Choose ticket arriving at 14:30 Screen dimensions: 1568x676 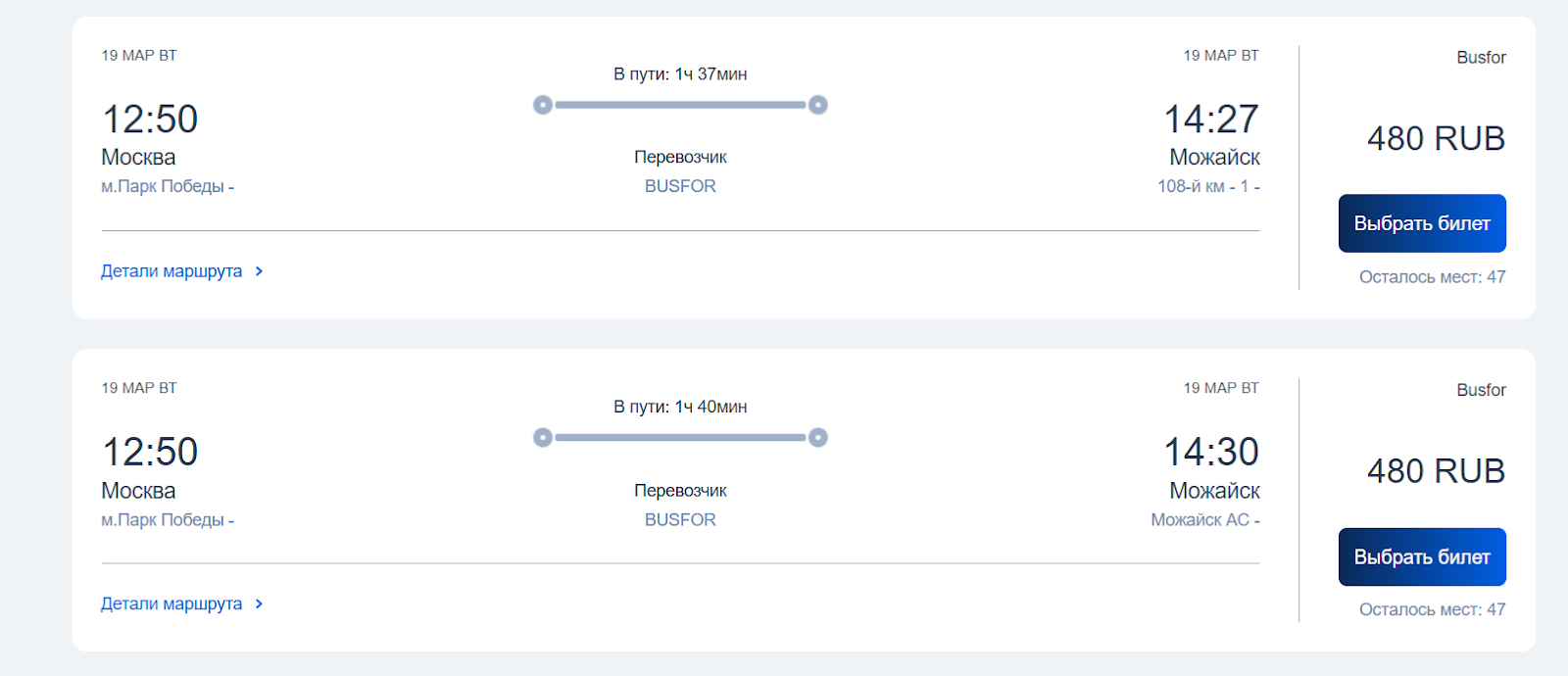click(x=1422, y=557)
